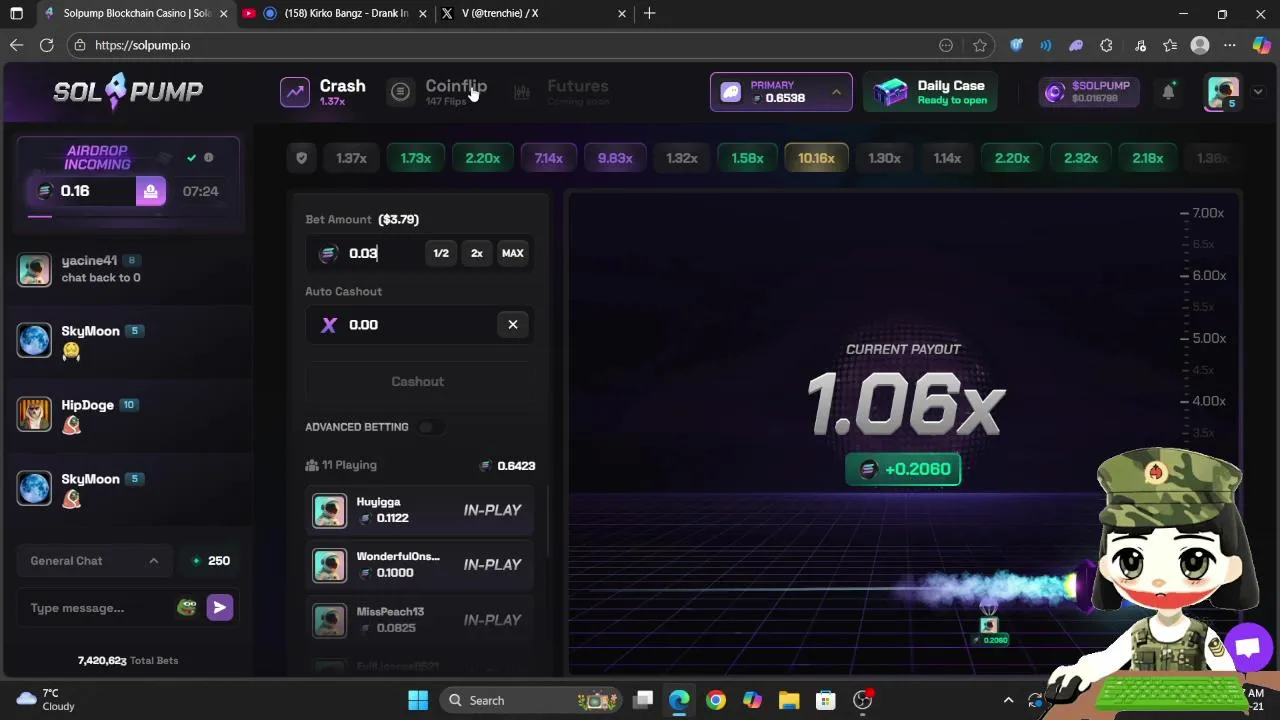Click HipDoge's chat avatar

coord(34,414)
